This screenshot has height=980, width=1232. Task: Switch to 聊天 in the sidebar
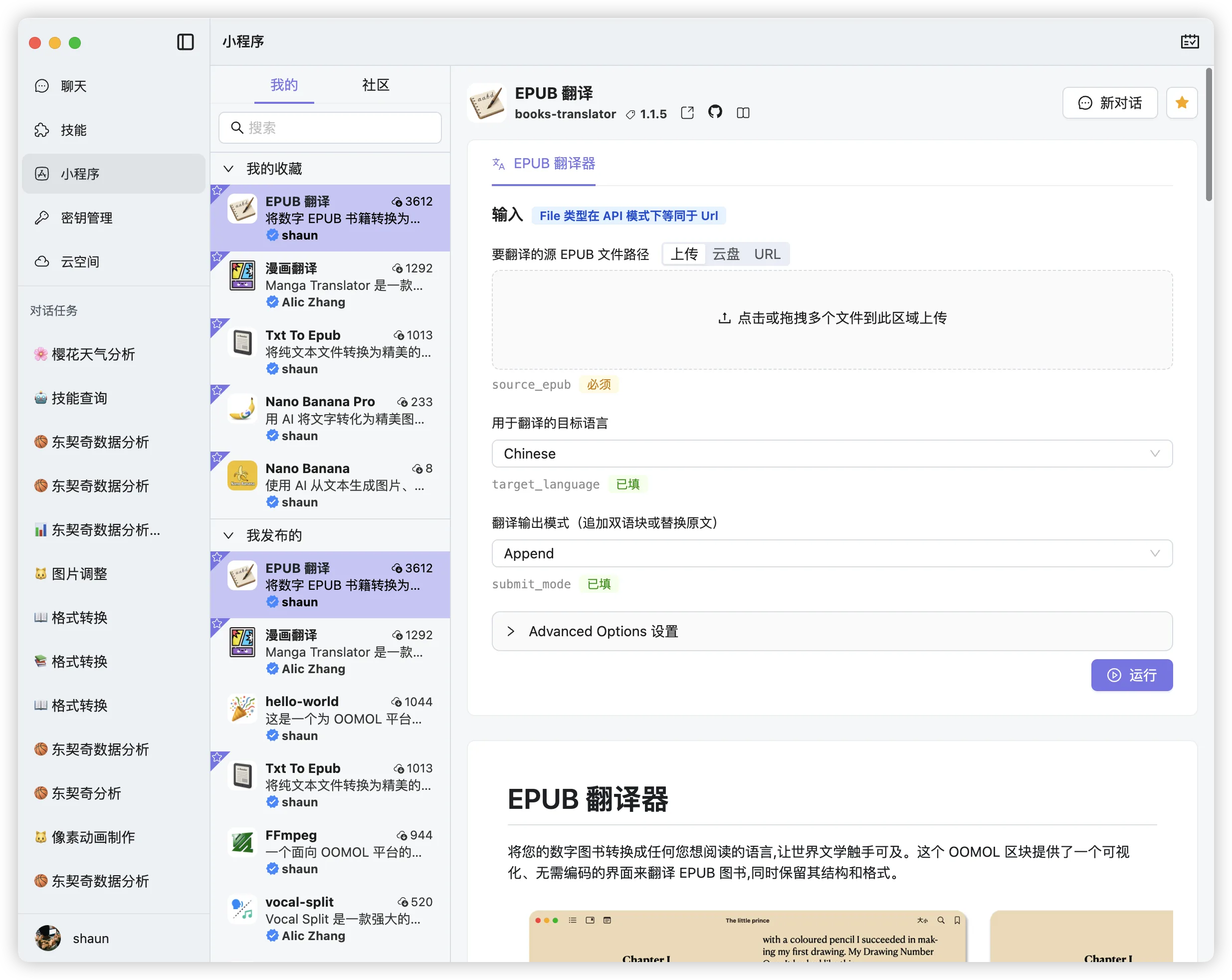74,86
